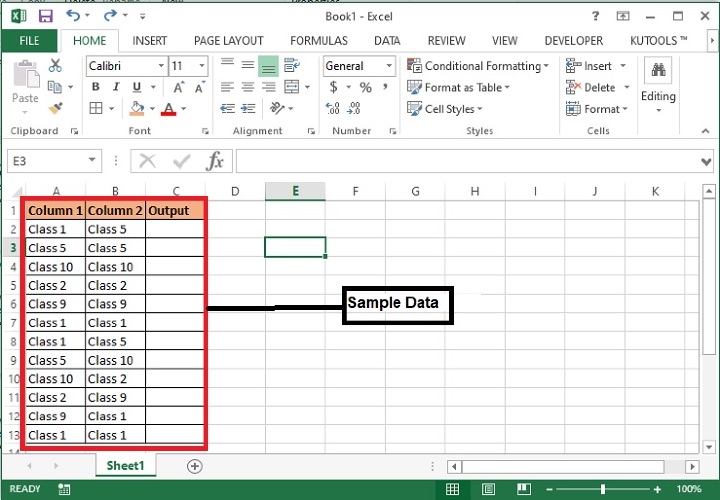Save the workbook with the floppy icon
Screen dimensions: 720x500
(45, 17)
